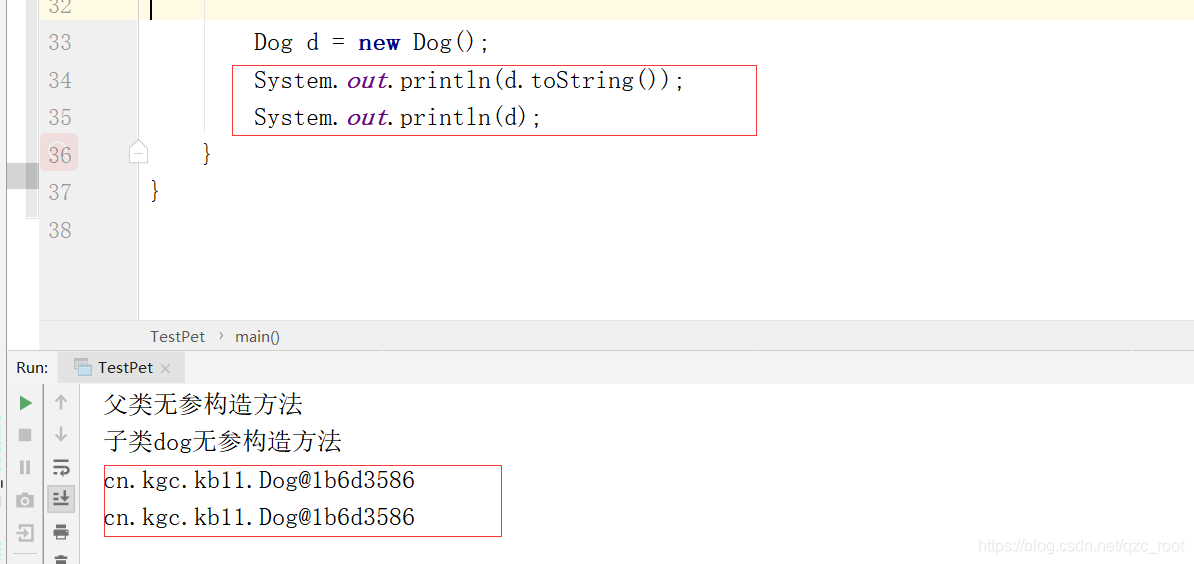1194x564 pixels.
Task: Click console line 父类无参构造方法
Action: [203, 404]
